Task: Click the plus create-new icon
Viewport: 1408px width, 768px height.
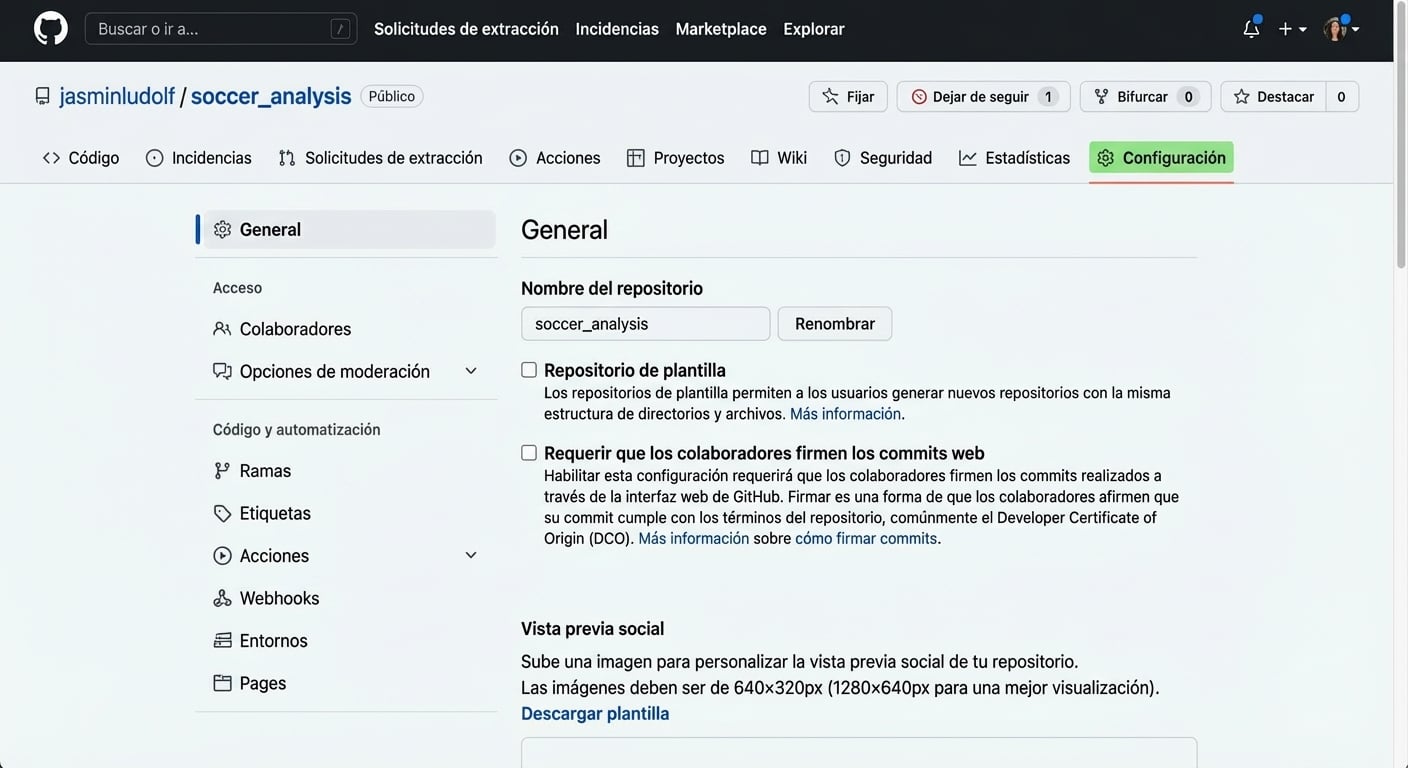Action: tap(1285, 29)
